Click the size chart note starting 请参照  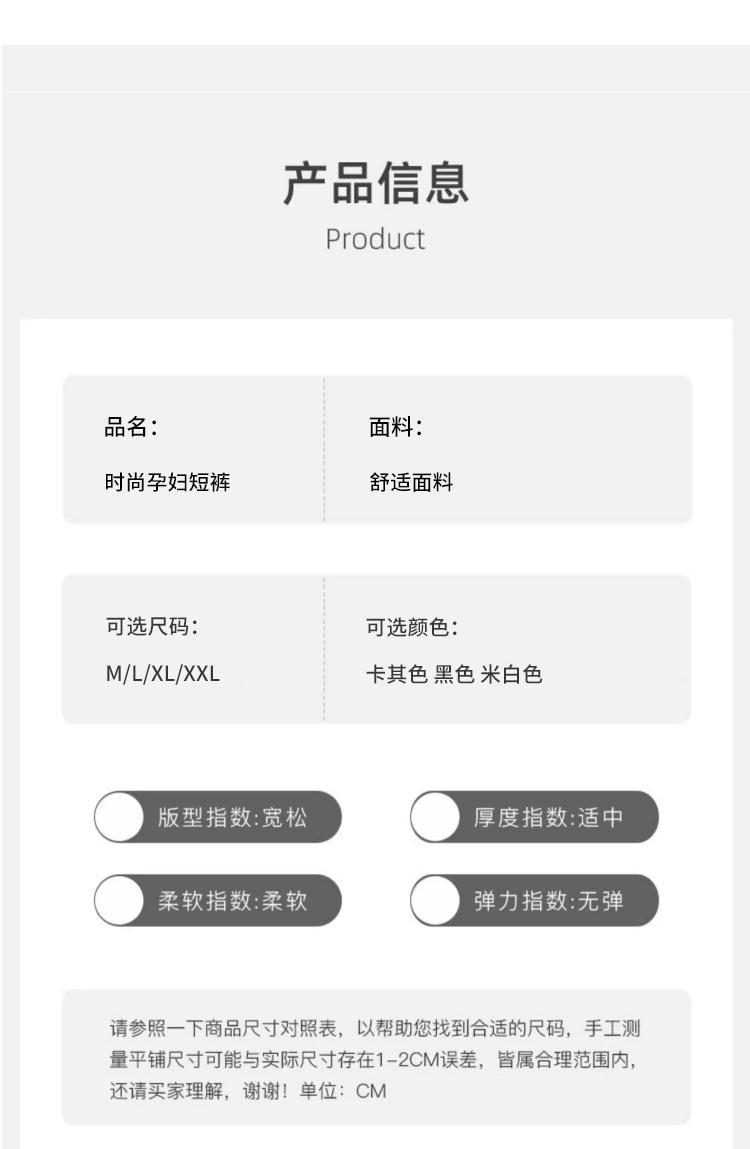coord(375,1028)
